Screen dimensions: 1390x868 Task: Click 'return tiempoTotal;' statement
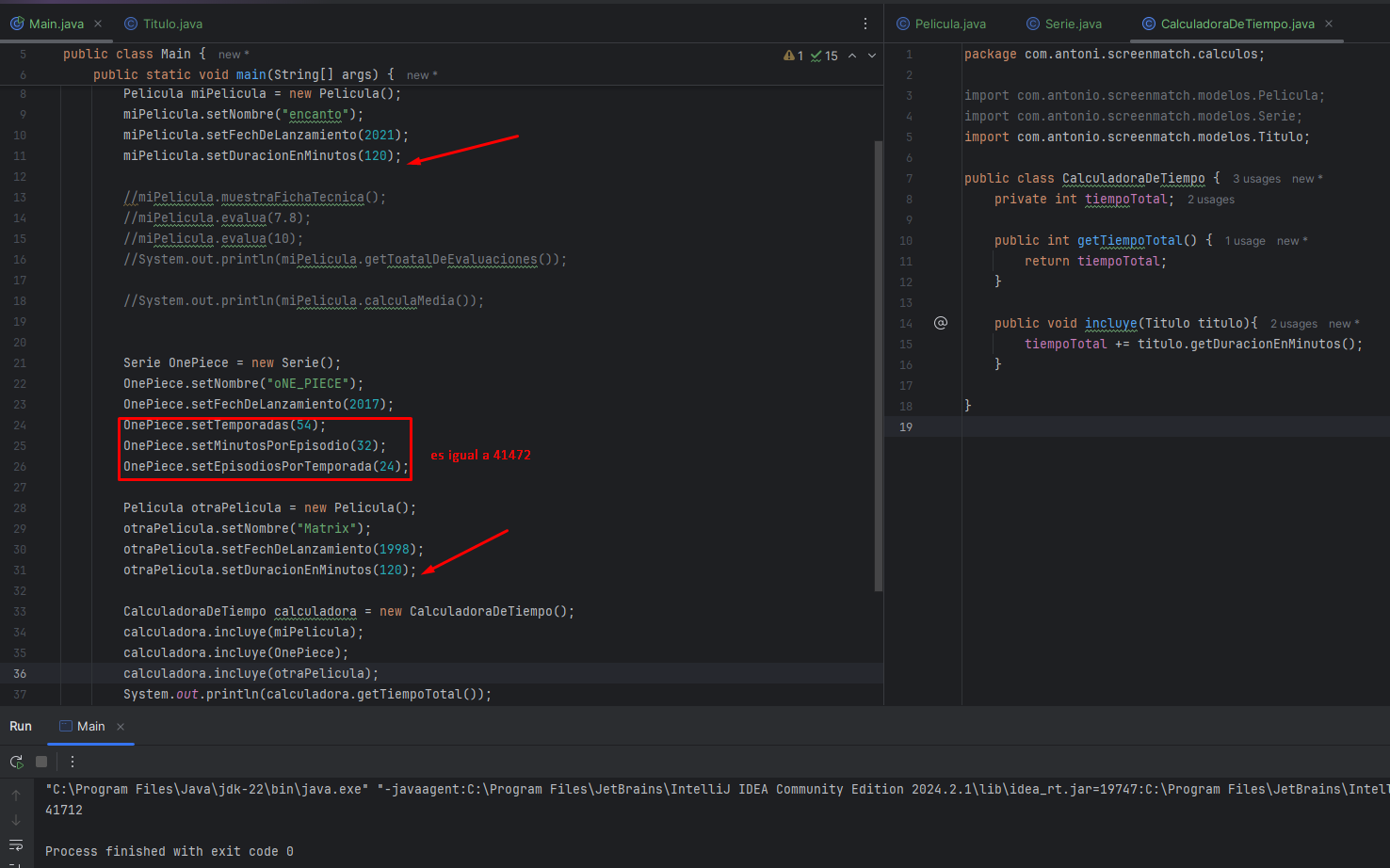[1095, 261]
